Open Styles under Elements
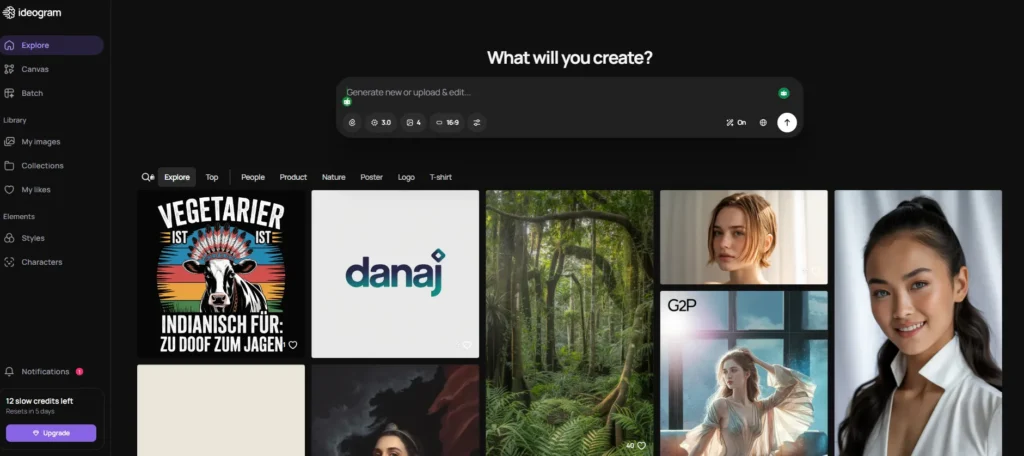The width and height of the screenshot is (1024, 456). (x=33, y=238)
